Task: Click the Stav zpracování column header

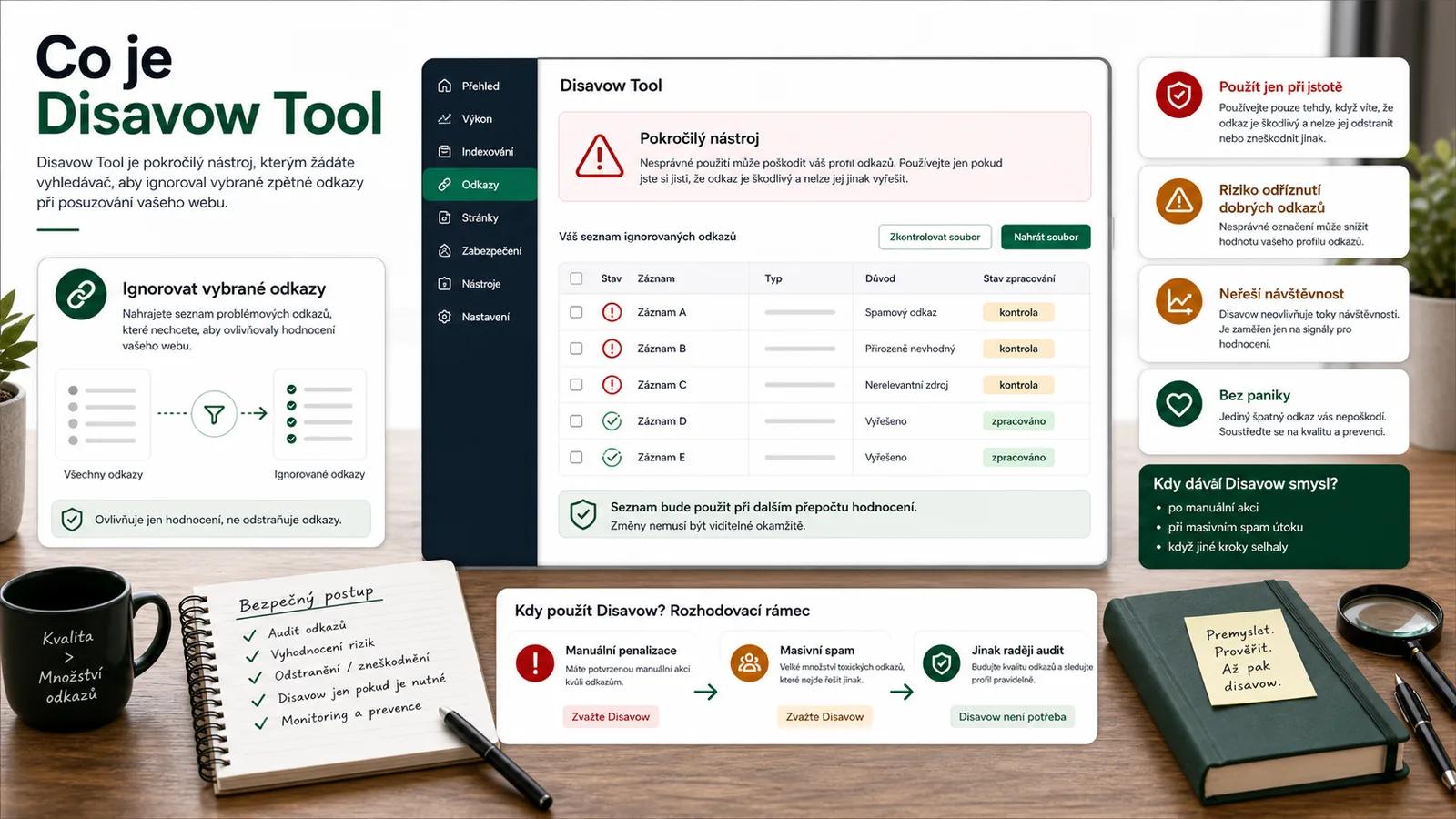Action: click(x=1019, y=278)
